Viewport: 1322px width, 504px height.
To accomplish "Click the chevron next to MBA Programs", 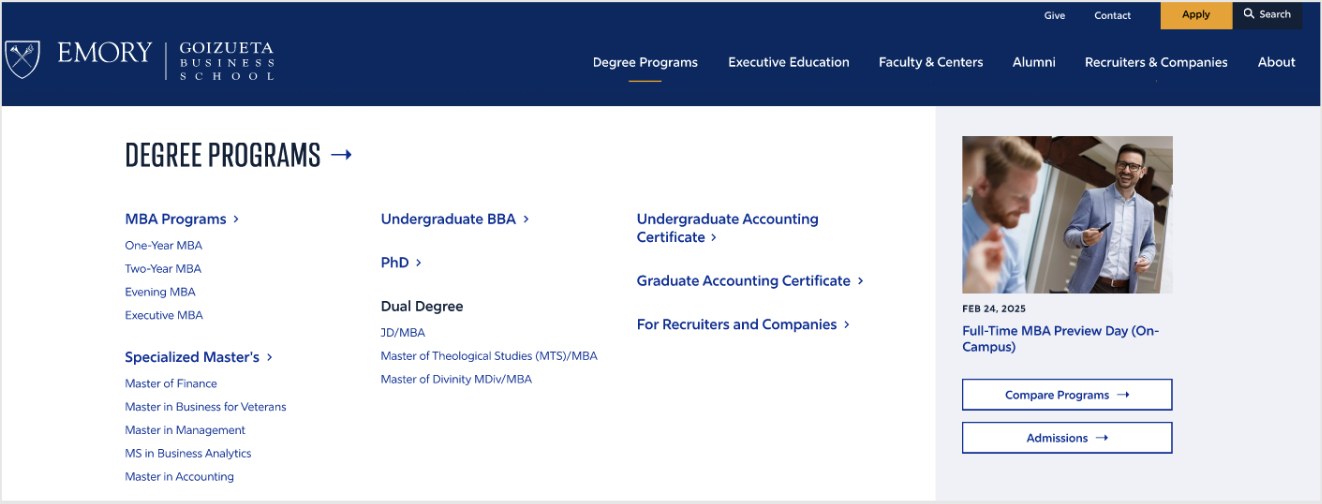I will pyautogui.click(x=236, y=219).
